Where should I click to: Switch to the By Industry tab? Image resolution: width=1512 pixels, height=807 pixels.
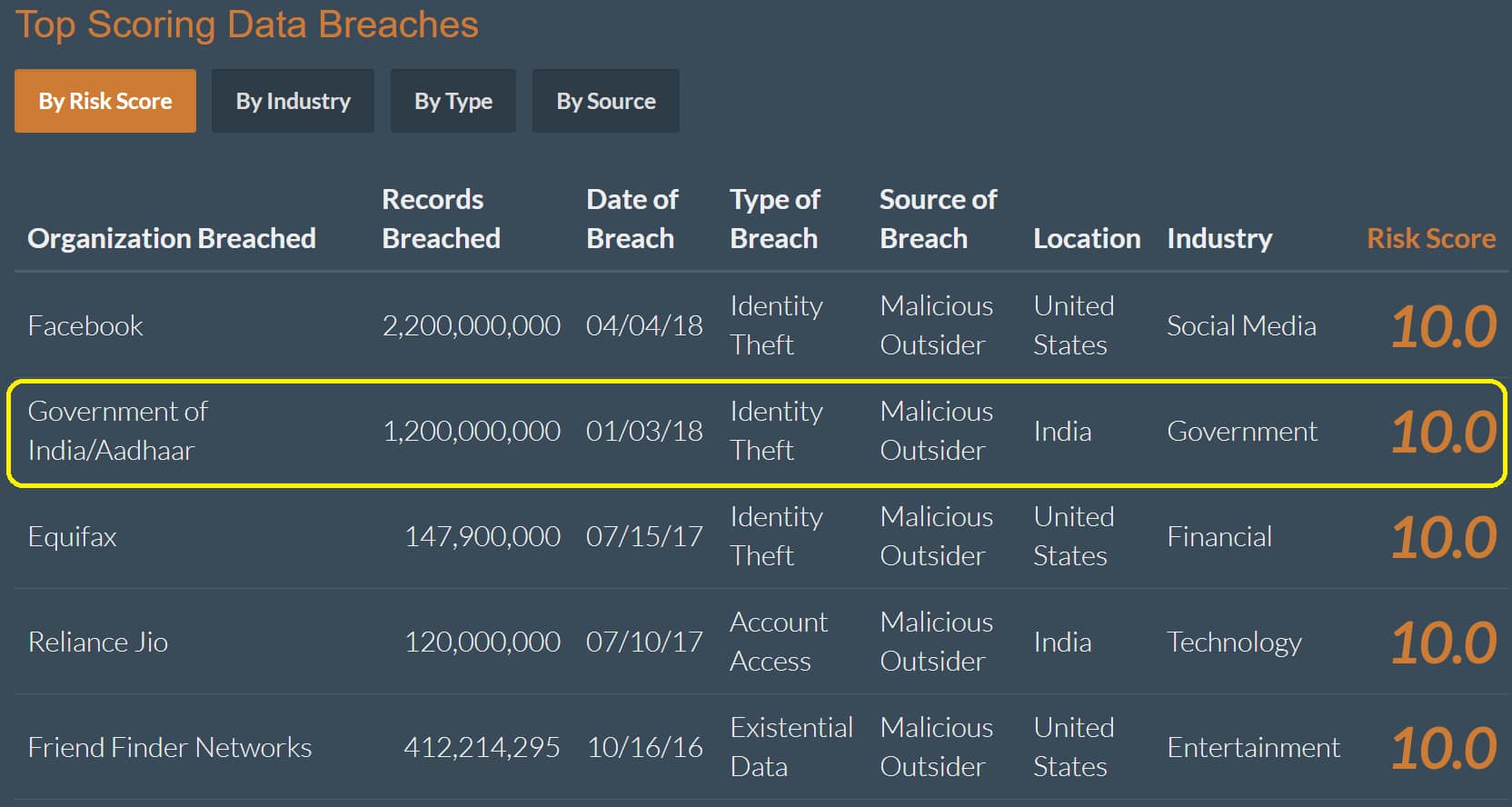293,101
